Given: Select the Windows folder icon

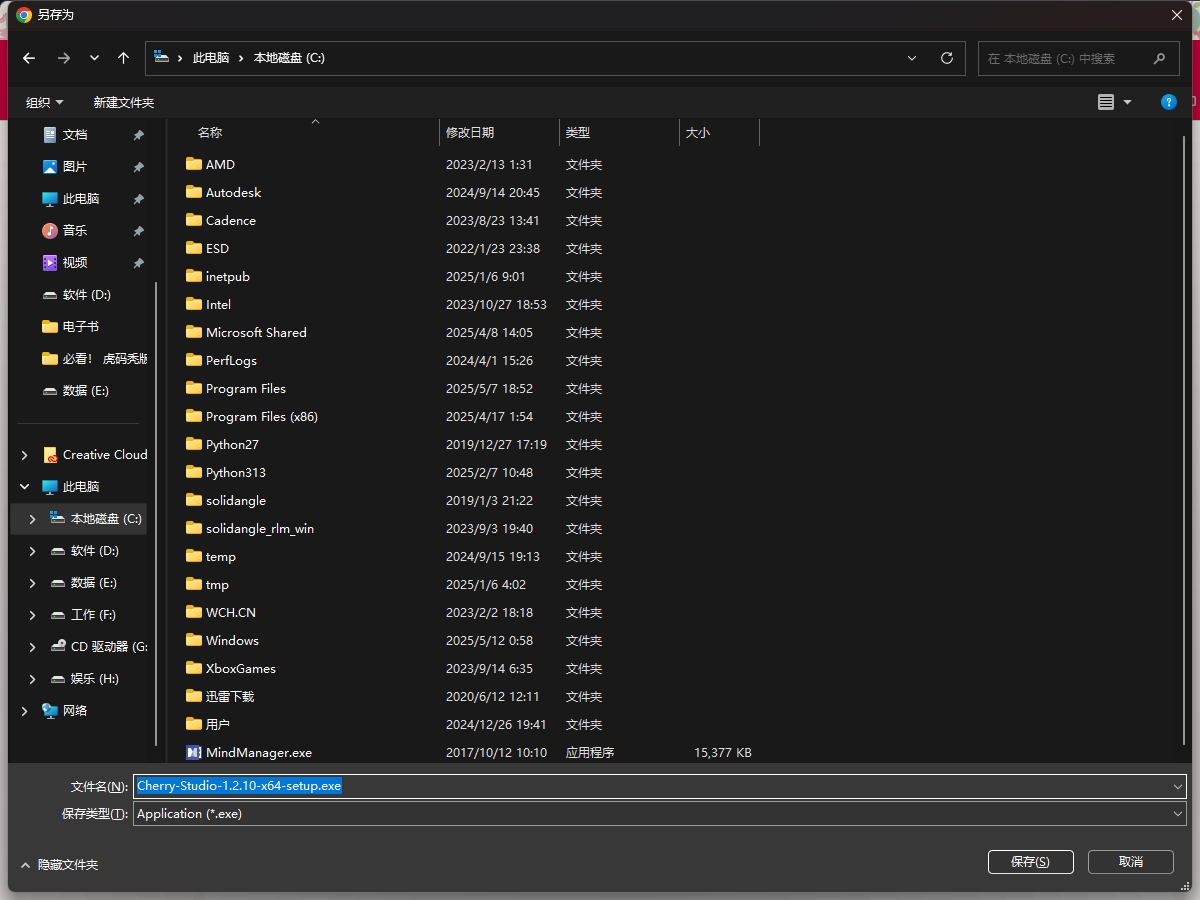Looking at the screenshot, I should [194, 640].
